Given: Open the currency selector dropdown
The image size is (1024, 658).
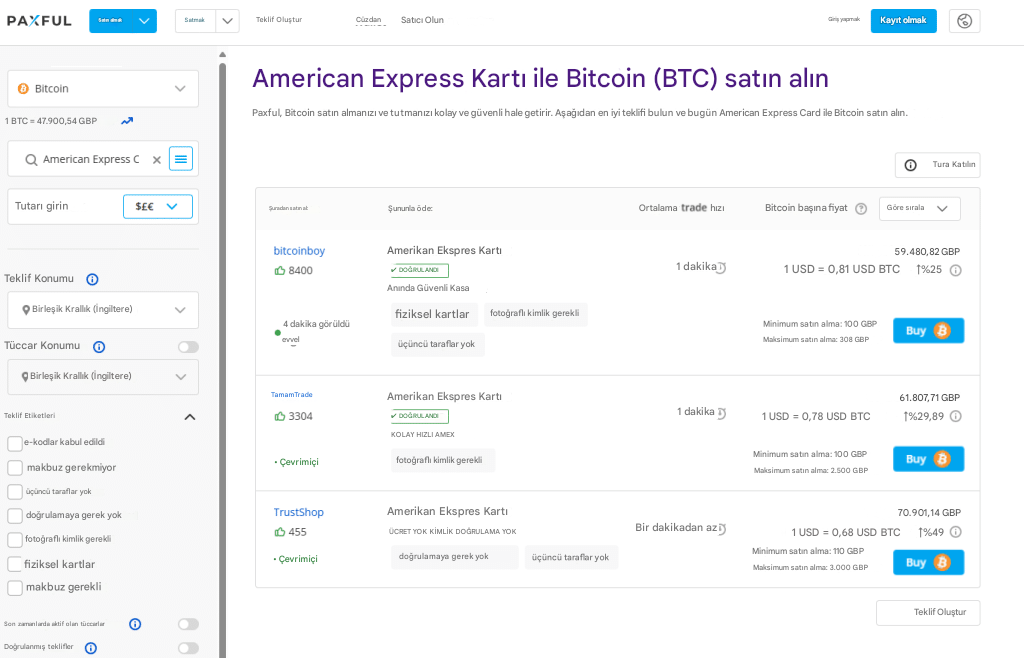Looking at the screenshot, I should 157,206.
